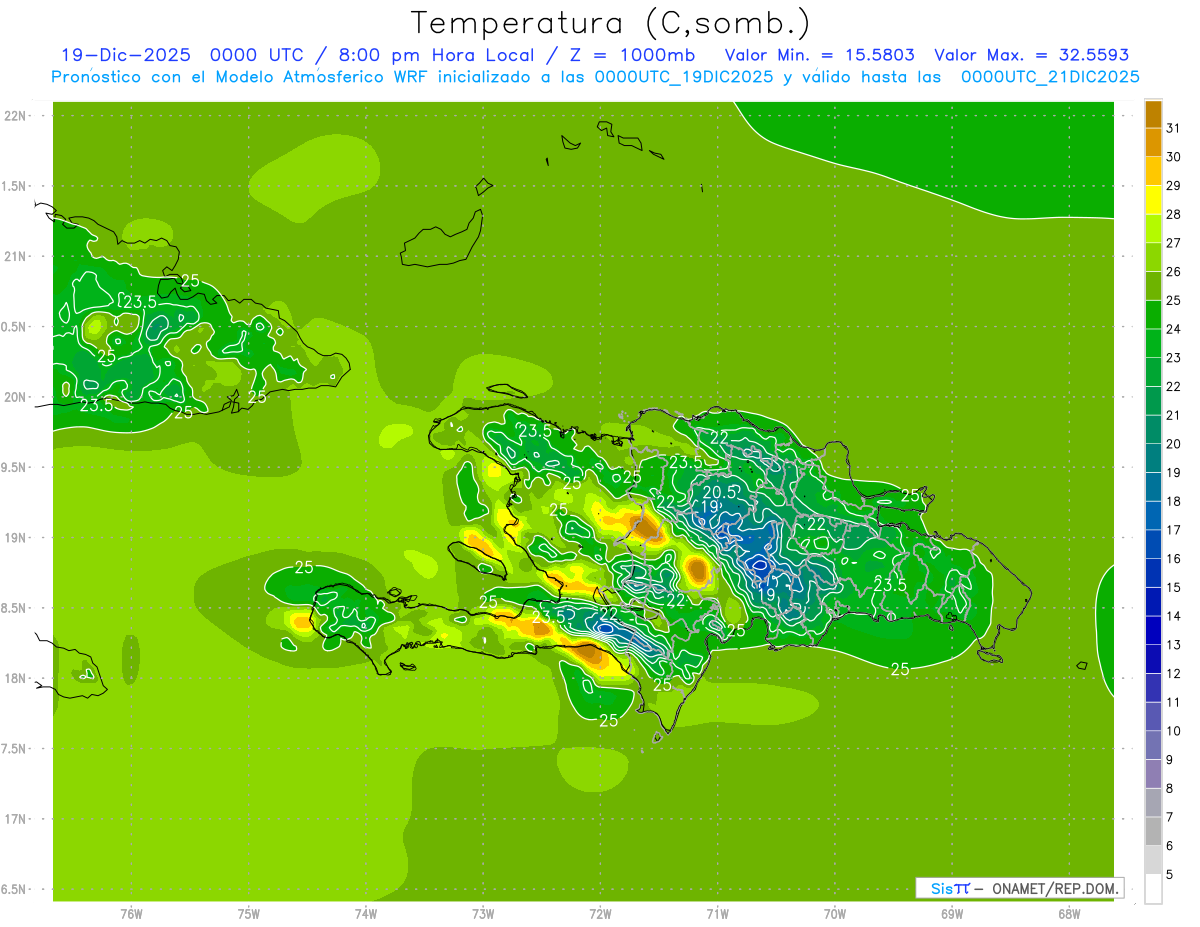Image resolution: width=1200 pixels, height=927 pixels.
Task: Click the legend swatch between 30 and 31
Action: click(1153, 142)
